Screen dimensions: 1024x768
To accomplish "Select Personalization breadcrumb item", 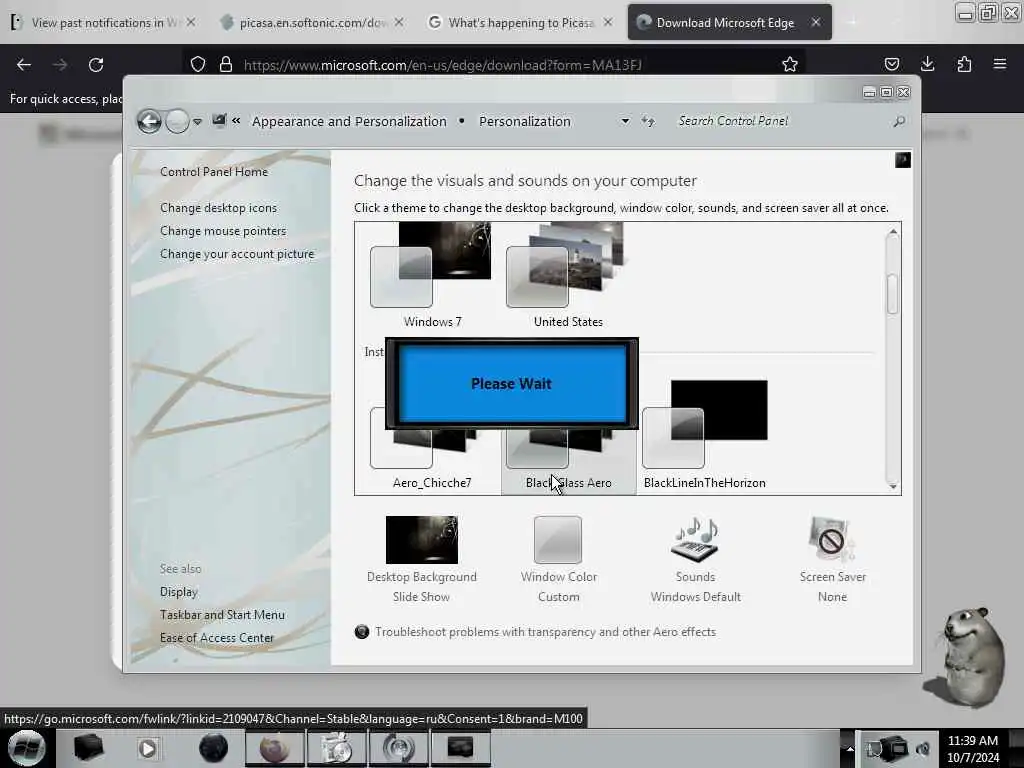I will pos(525,121).
